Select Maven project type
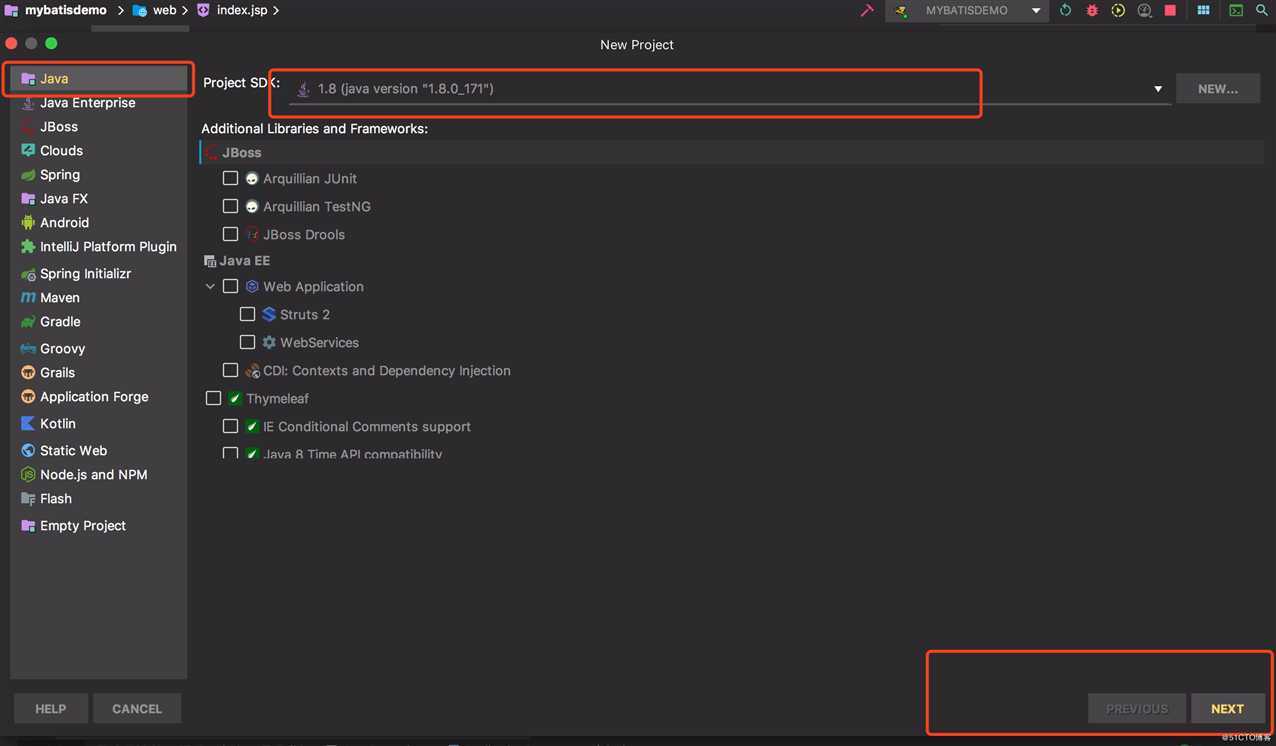 [98, 297]
